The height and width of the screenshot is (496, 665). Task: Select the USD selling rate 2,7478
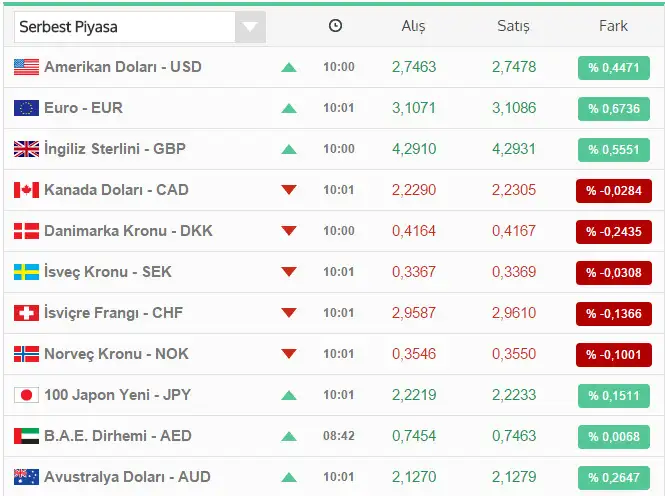pyautogui.click(x=514, y=67)
